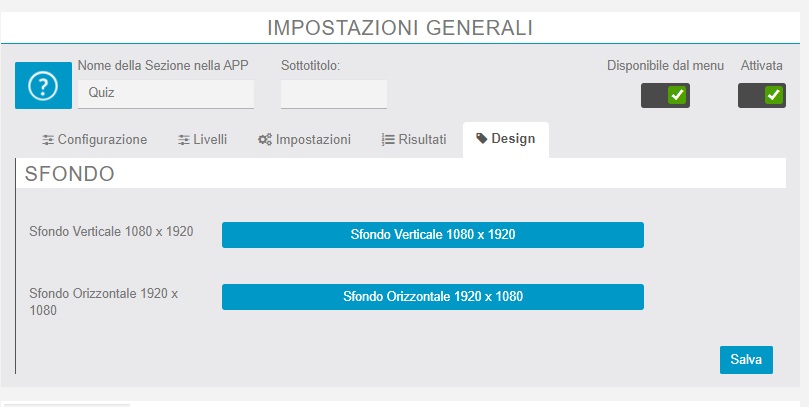Toggle the Disponibile dal menu switch
The height and width of the screenshot is (407, 809).
[665, 96]
